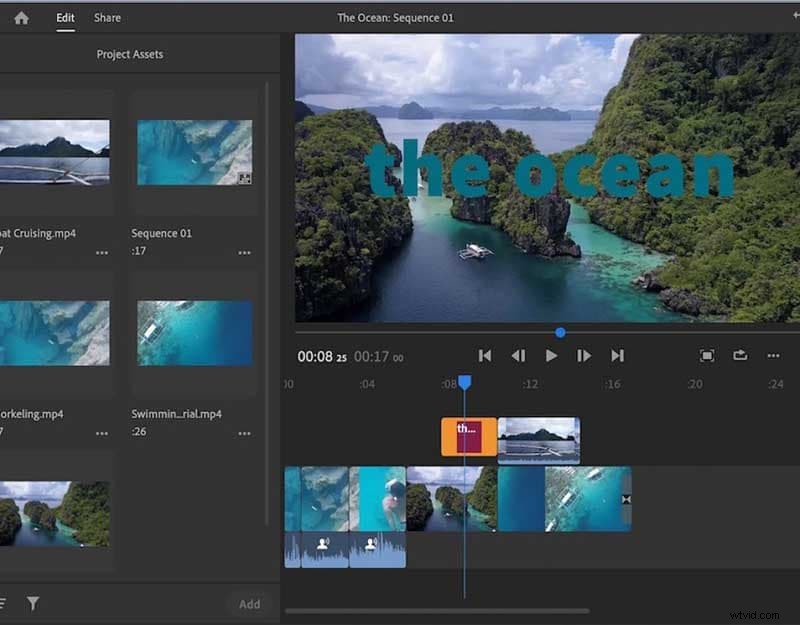The image size is (800, 625).
Task: Jump to sequence start using skip-to-start icon
Action: click(486, 355)
